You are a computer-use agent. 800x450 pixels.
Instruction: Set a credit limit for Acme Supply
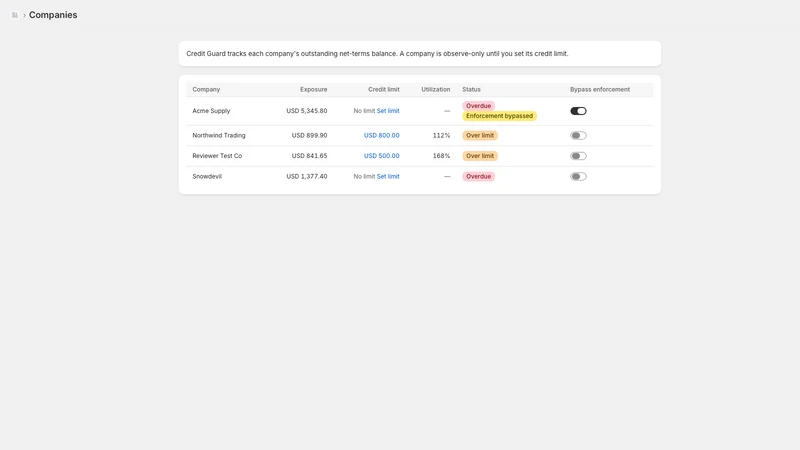click(388, 111)
